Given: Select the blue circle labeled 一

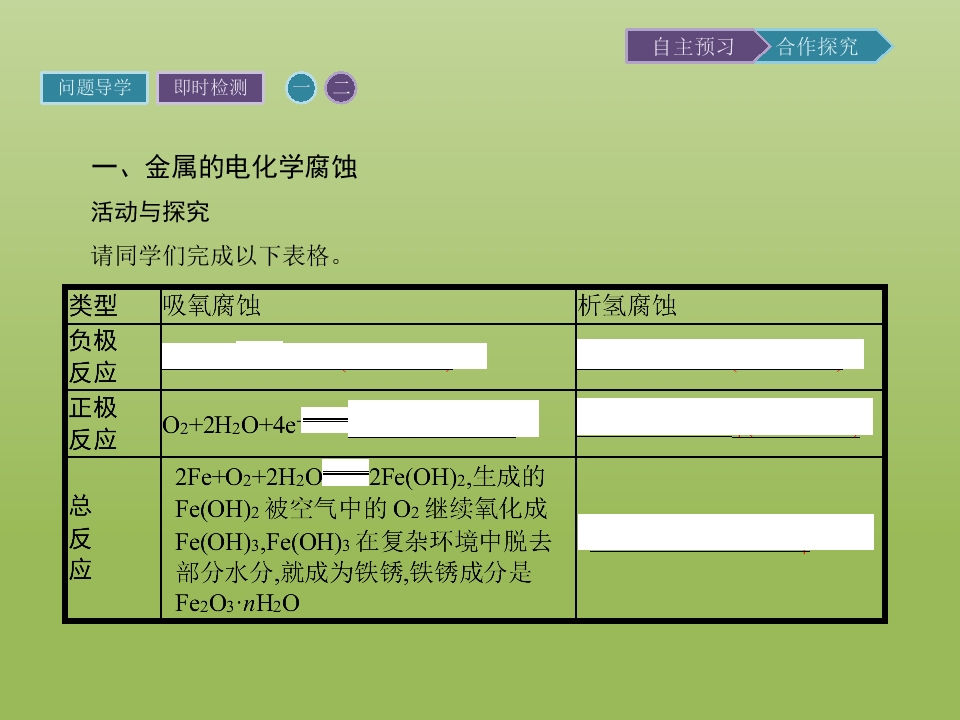Looking at the screenshot, I should coord(301,88).
